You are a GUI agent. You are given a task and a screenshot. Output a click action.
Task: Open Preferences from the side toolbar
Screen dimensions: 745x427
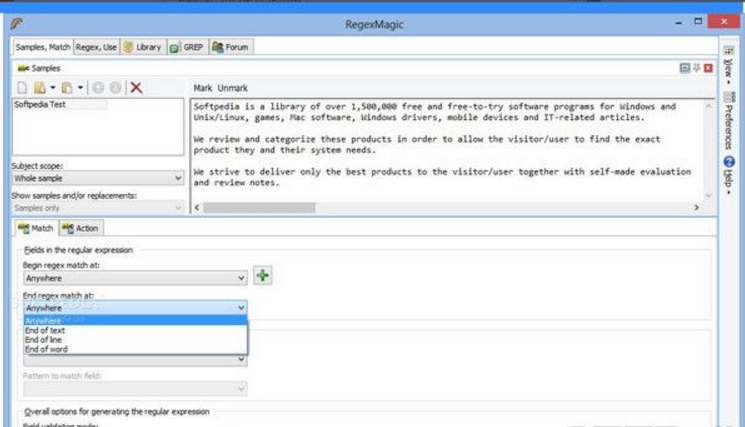tap(728, 122)
